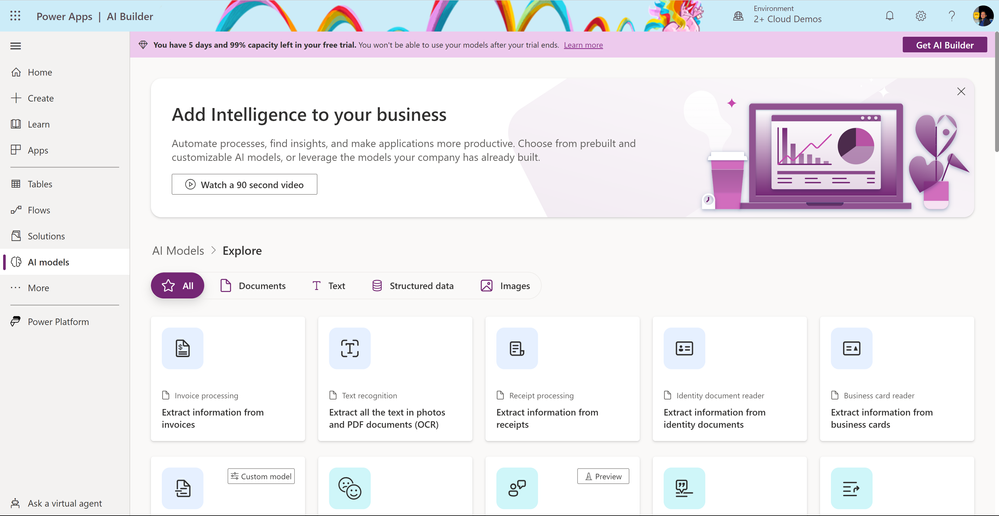Click 'Extract information from invoices' text

213,419
